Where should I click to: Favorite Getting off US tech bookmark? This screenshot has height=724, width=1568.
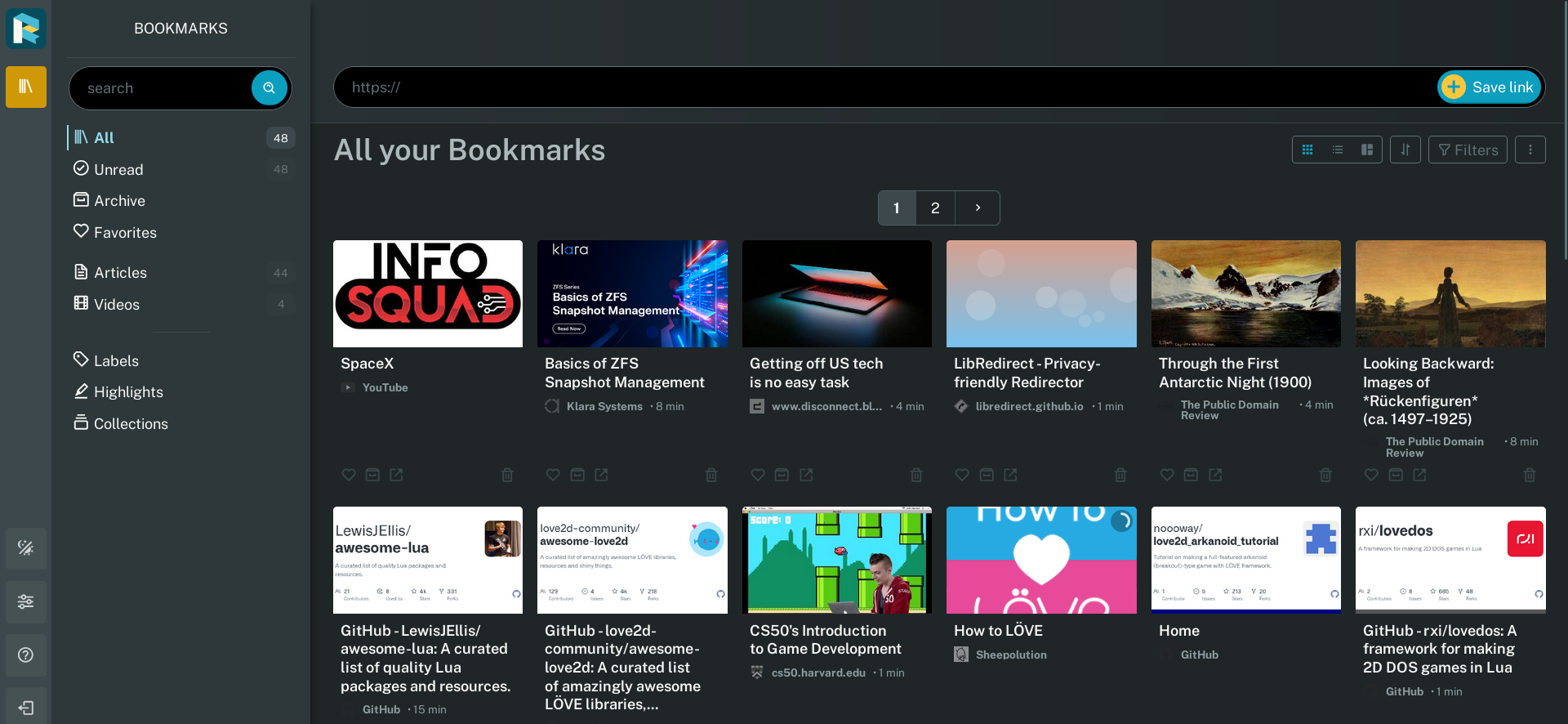pos(758,475)
